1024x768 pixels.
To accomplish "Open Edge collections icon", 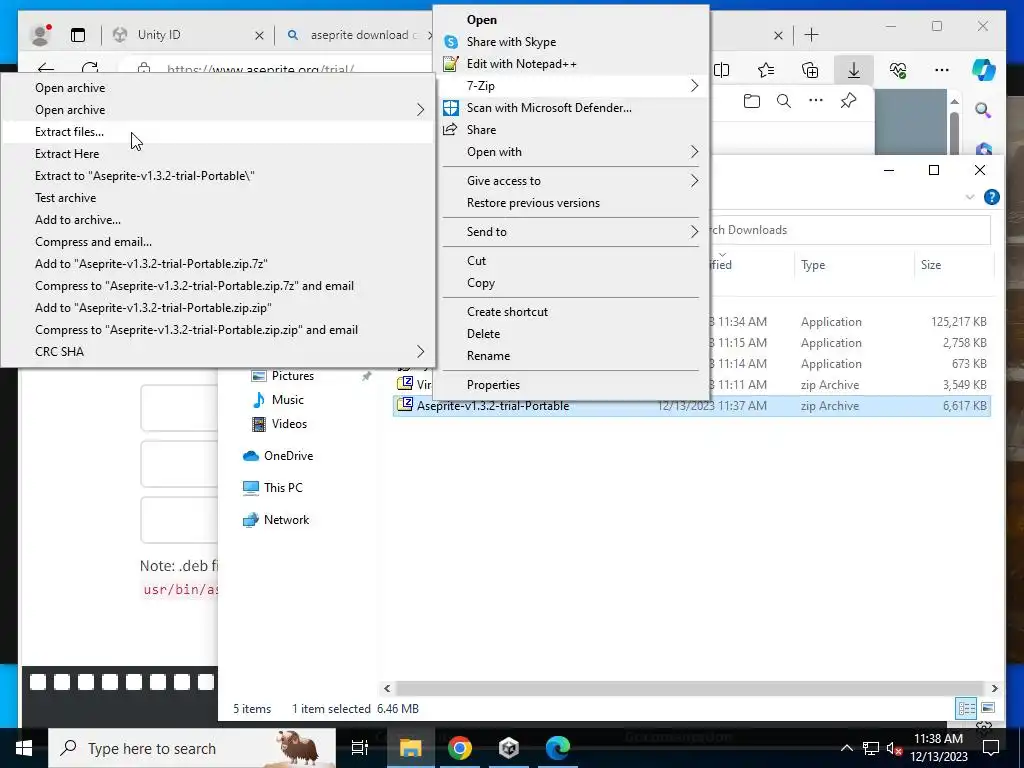I will point(810,71).
